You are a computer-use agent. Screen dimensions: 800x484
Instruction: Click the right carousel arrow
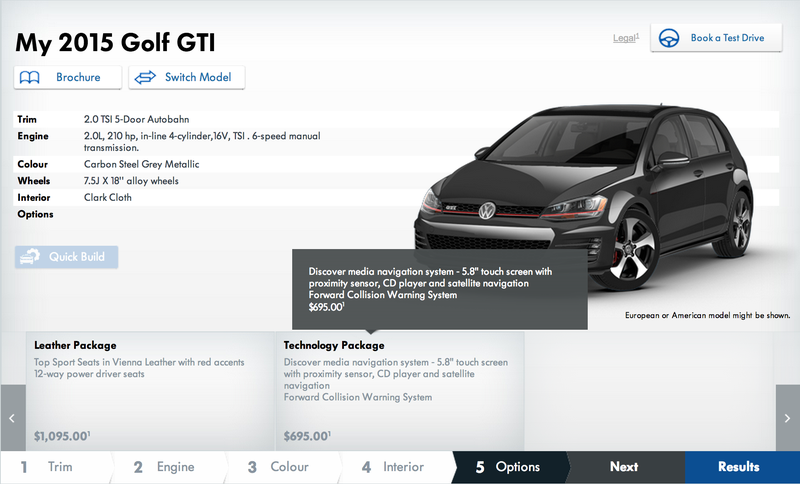click(787, 418)
